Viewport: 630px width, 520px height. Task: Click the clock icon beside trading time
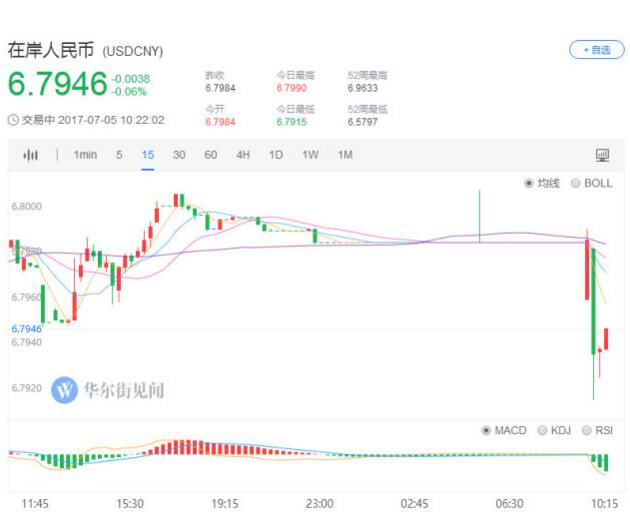[13, 120]
